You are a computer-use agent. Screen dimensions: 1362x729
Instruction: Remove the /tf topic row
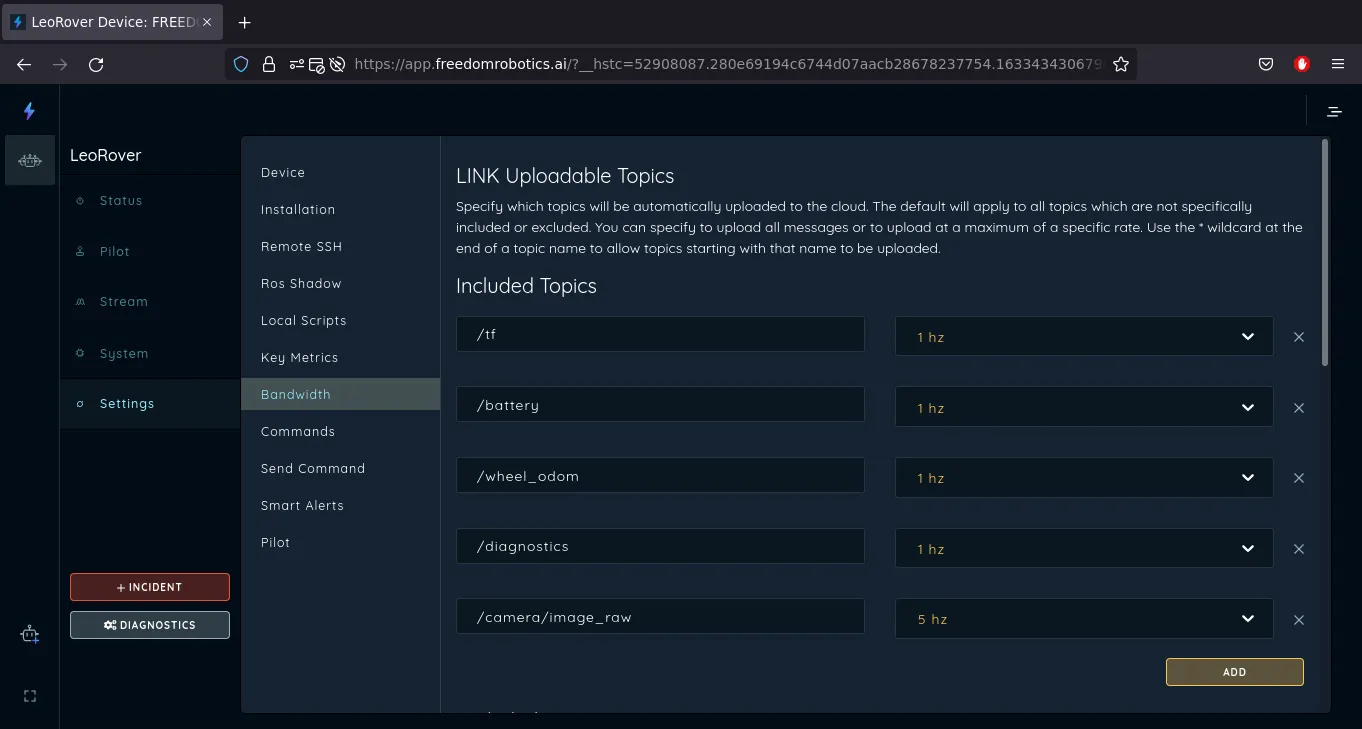[1299, 337]
